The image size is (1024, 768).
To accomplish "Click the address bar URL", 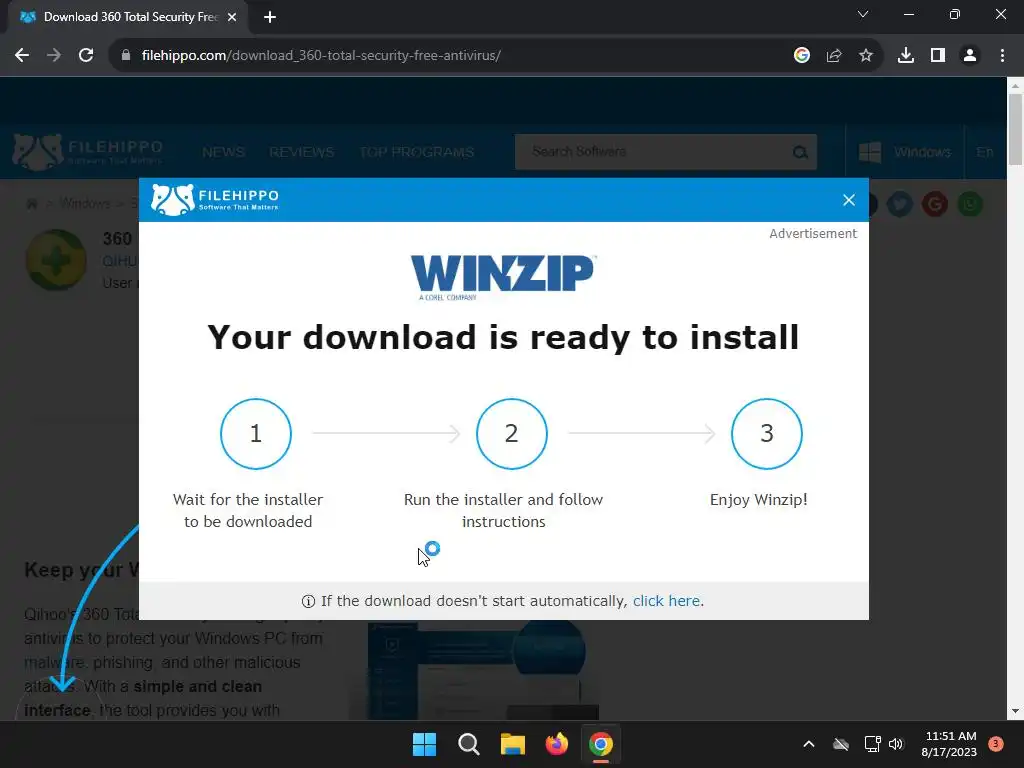I will pos(321,56).
